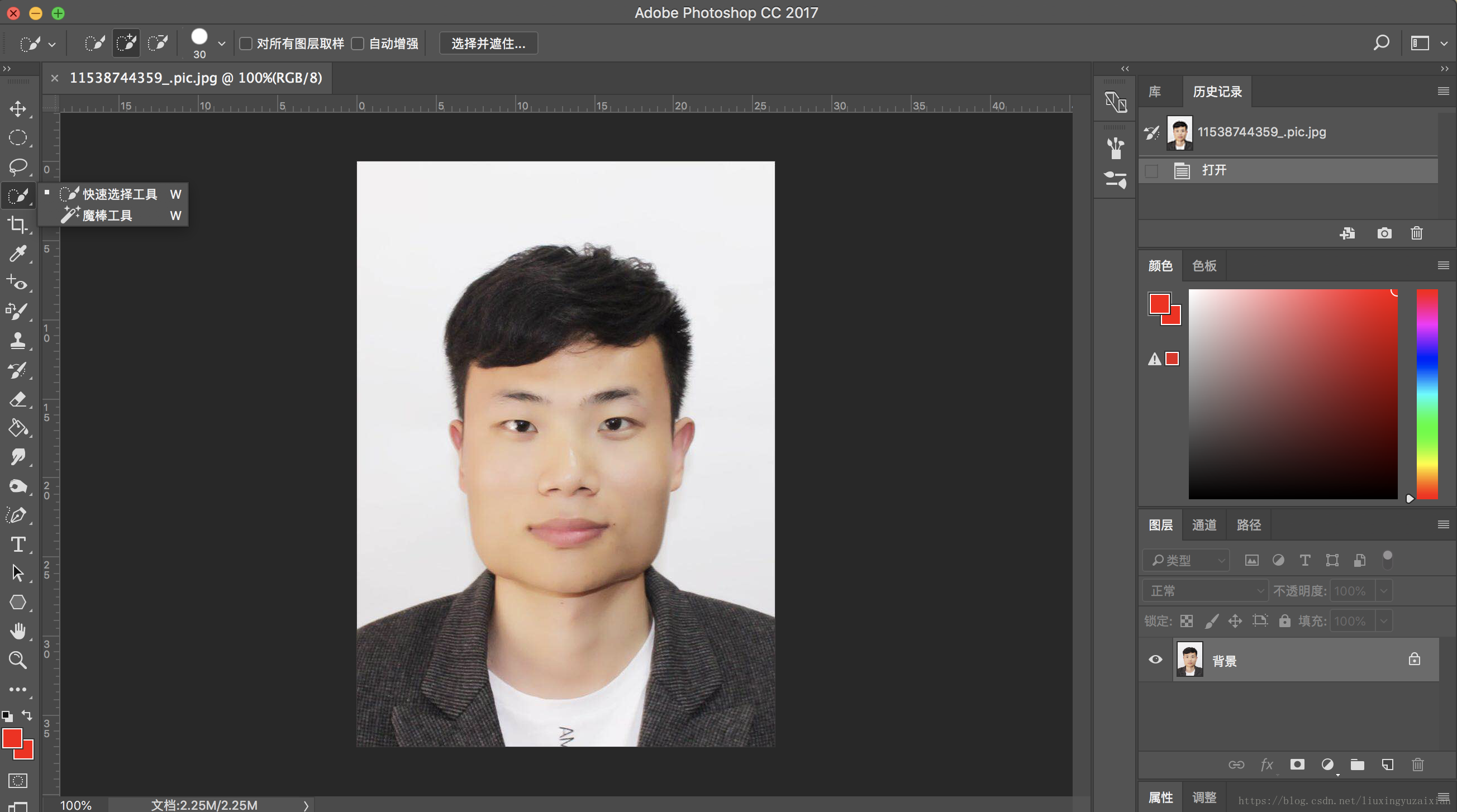This screenshot has width=1457, height=812.
Task: Toggle the 自动增强 checkbox
Action: 358,44
